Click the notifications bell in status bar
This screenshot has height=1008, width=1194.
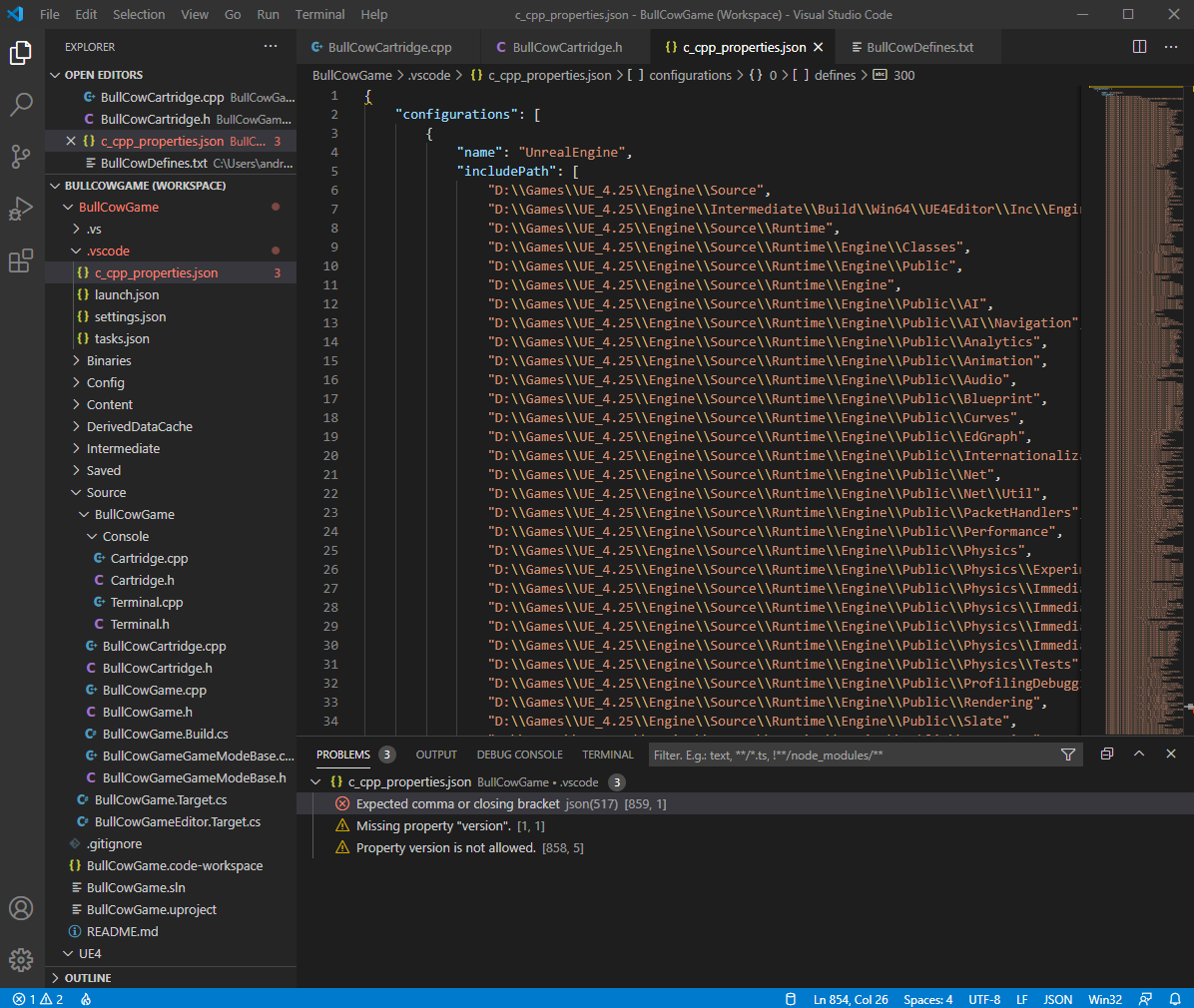(1175, 999)
